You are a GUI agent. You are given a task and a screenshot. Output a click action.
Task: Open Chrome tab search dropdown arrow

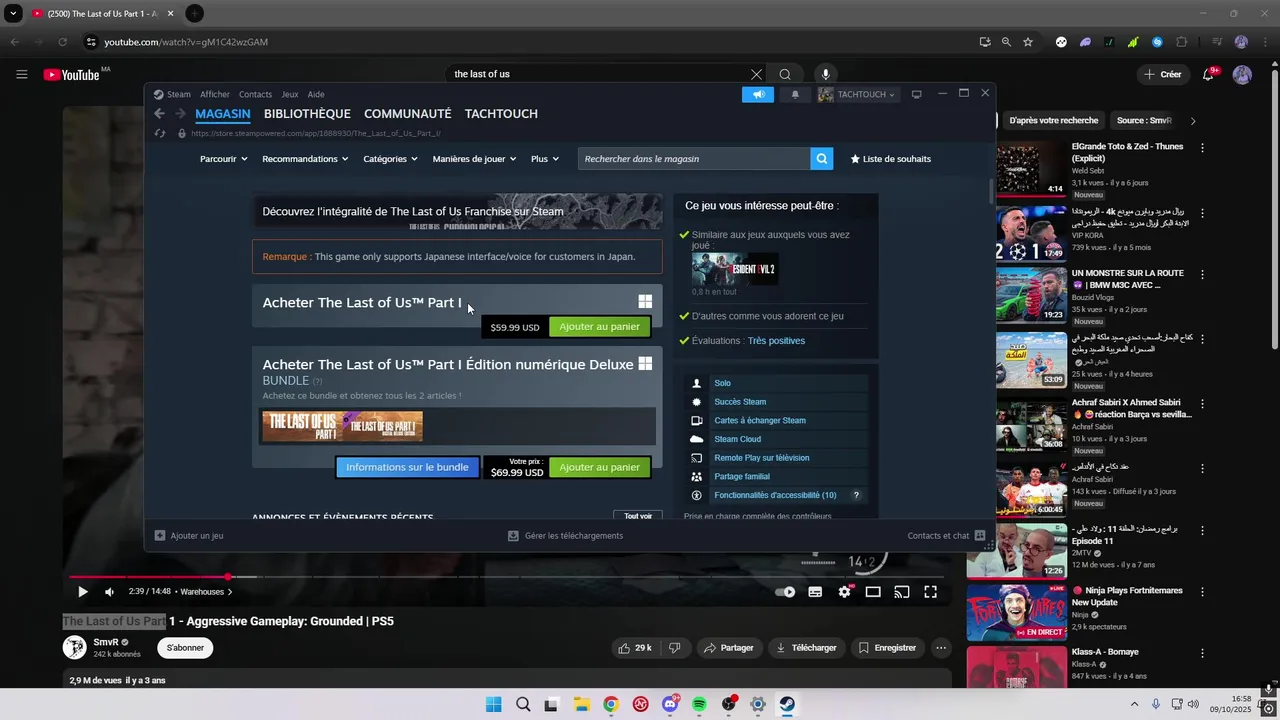coord(13,13)
